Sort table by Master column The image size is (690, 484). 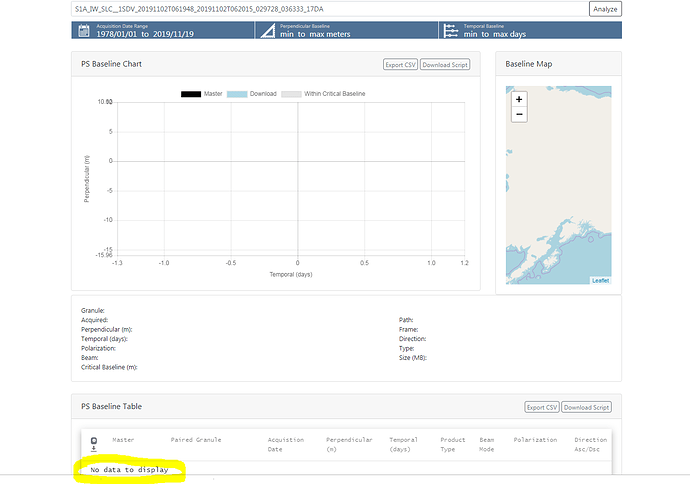pos(123,440)
